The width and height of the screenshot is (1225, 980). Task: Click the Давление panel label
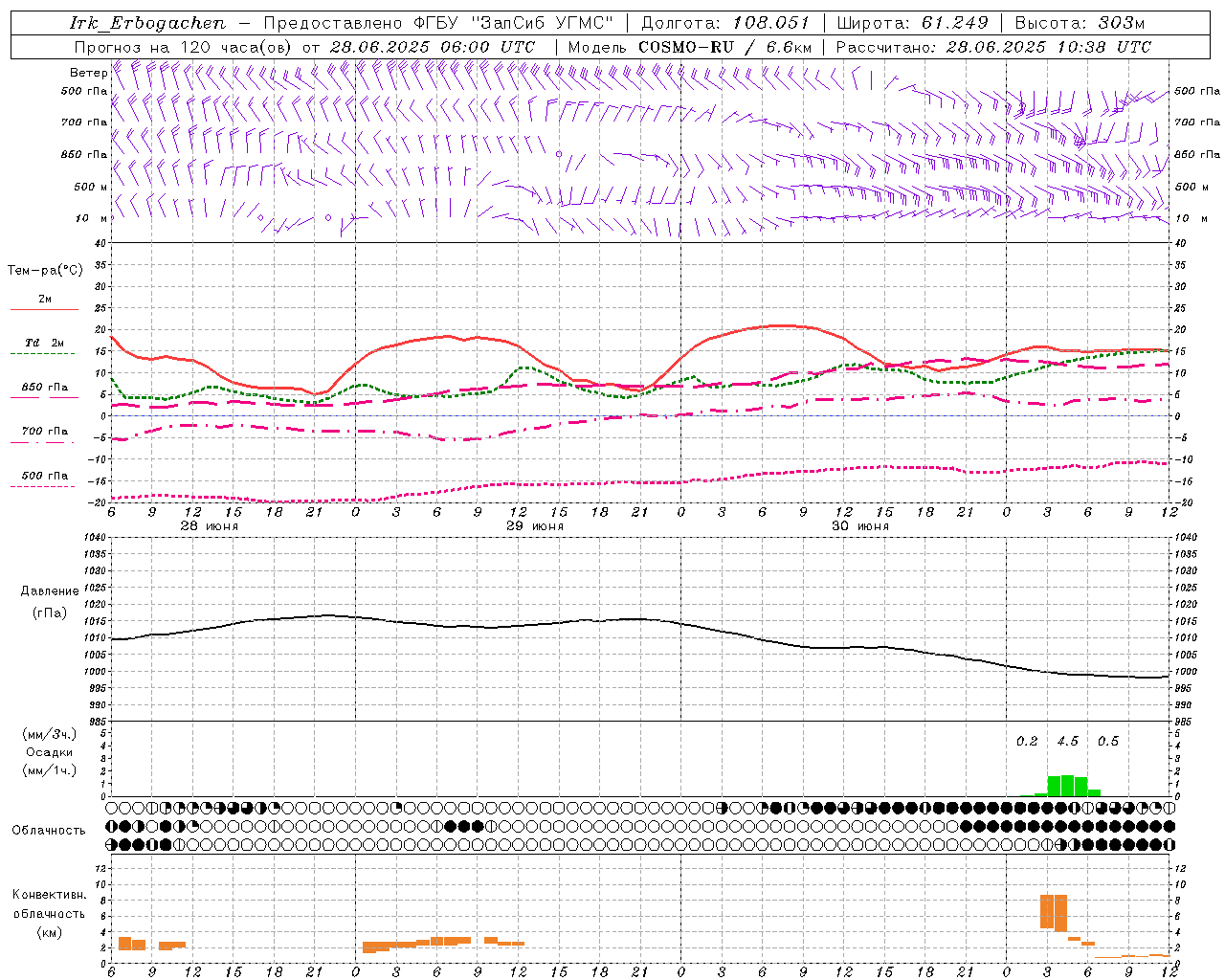pos(48,591)
